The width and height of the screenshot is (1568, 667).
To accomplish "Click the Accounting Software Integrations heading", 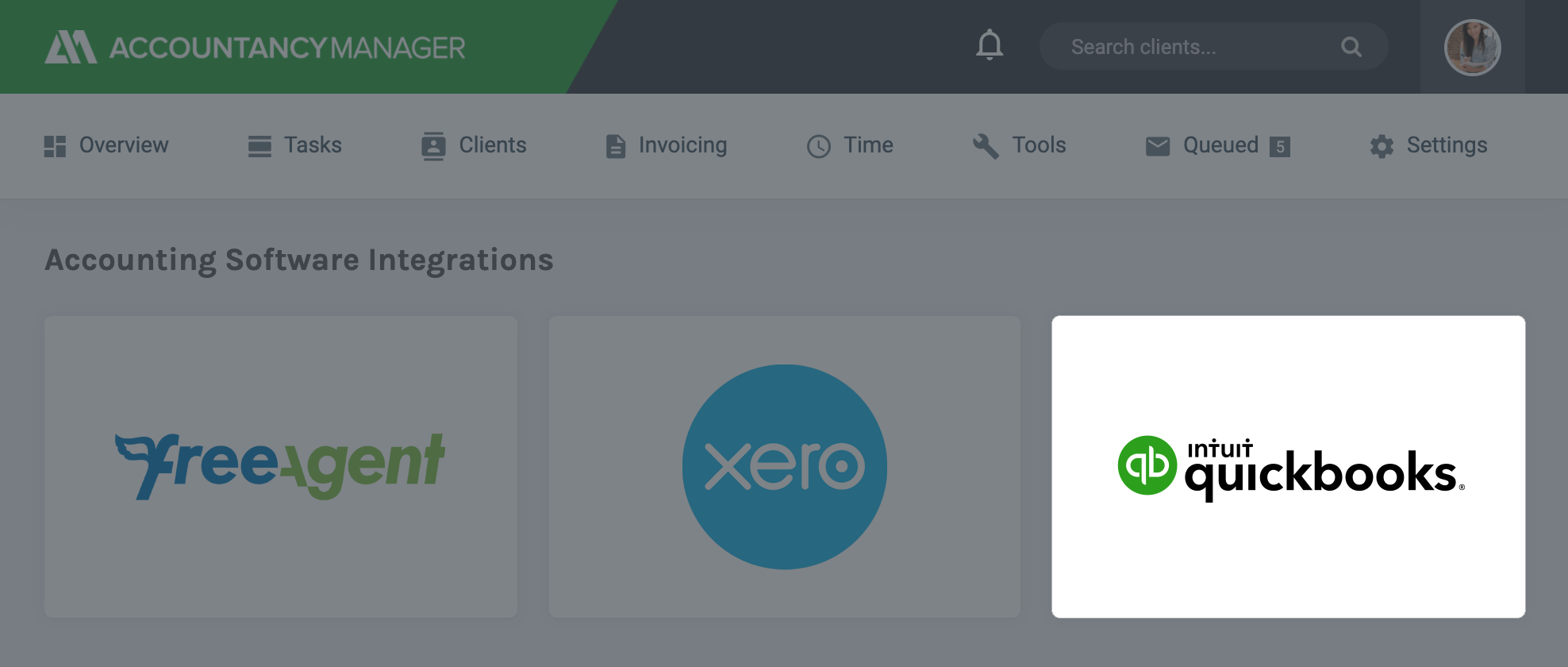I will point(299,260).
